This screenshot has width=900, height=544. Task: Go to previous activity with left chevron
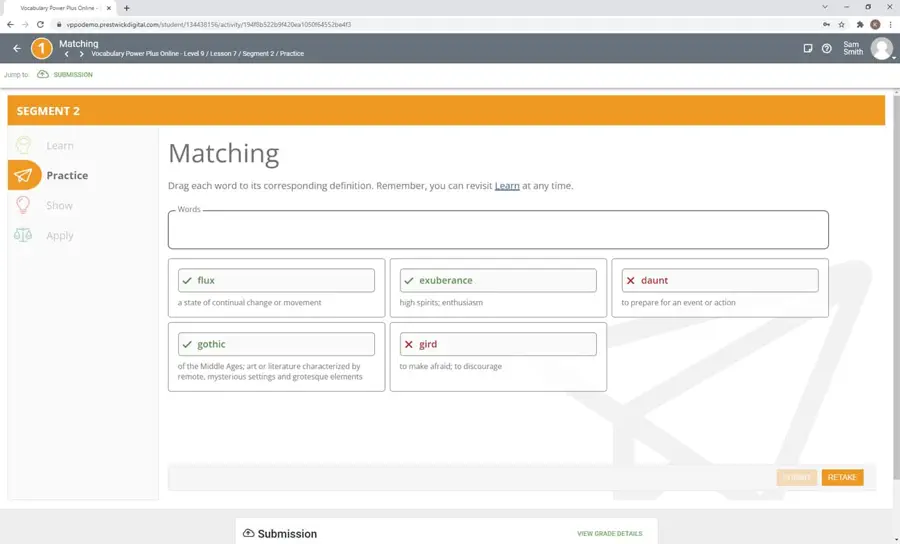67,54
